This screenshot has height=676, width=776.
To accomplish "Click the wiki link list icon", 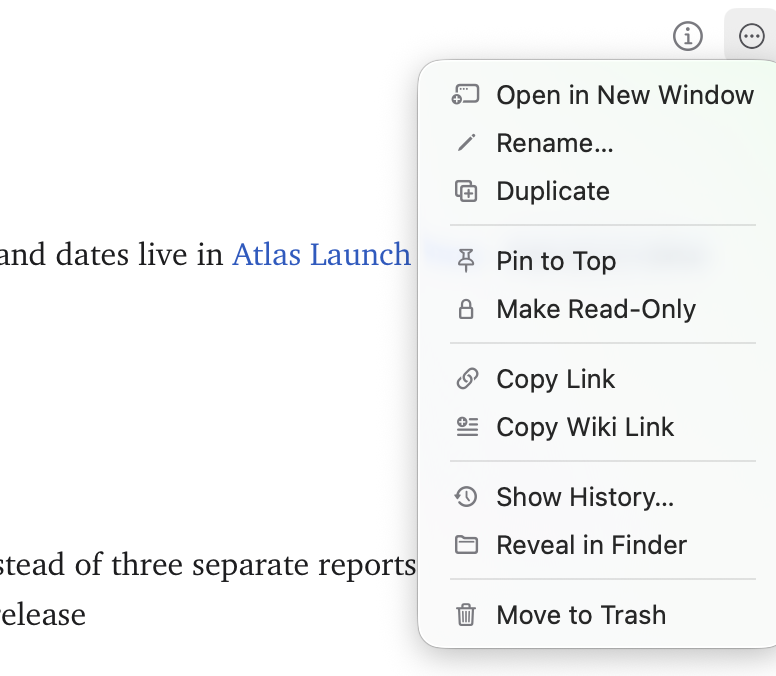I will (467, 427).
